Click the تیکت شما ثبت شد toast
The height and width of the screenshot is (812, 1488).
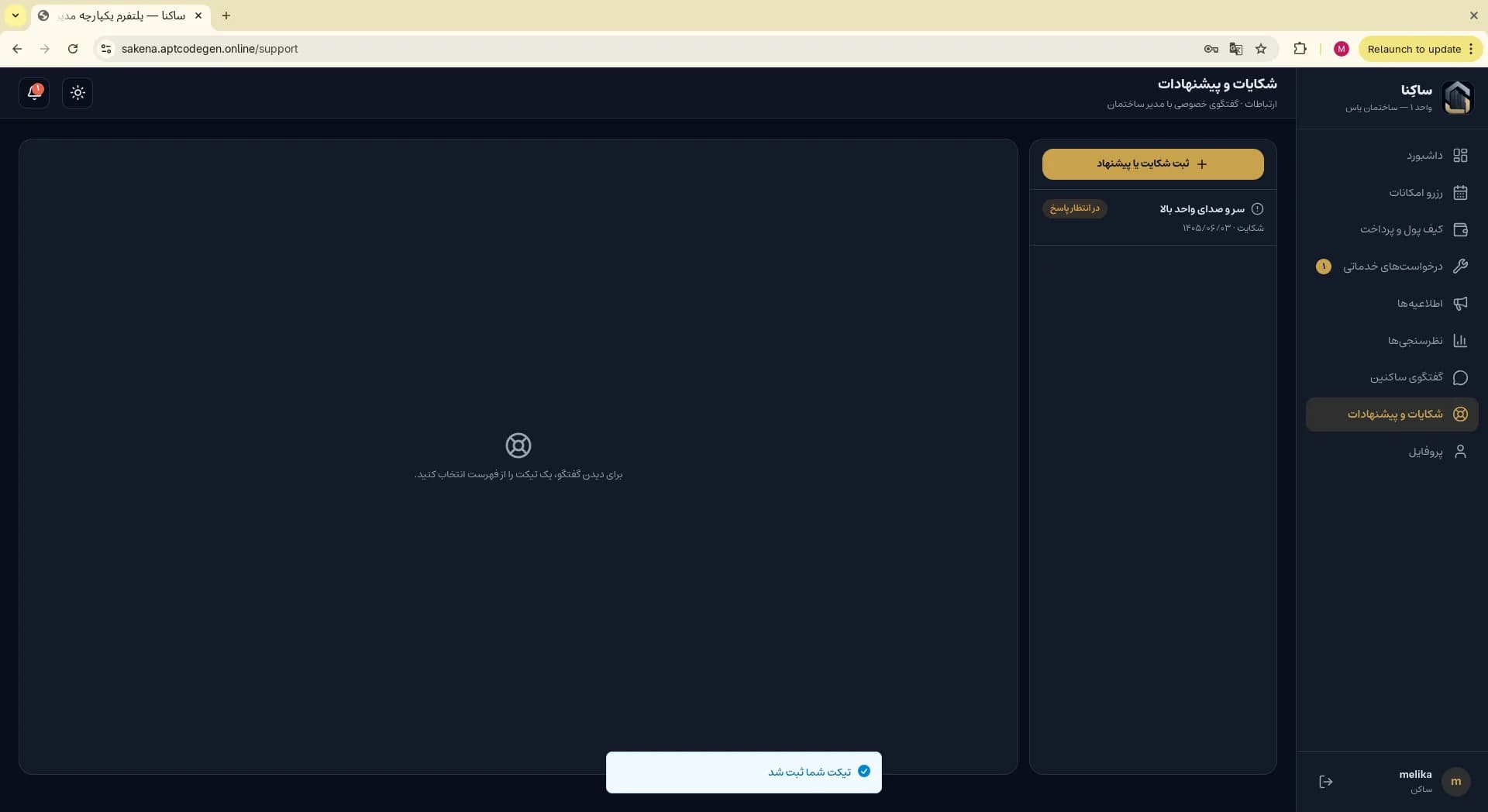[x=744, y=772]
